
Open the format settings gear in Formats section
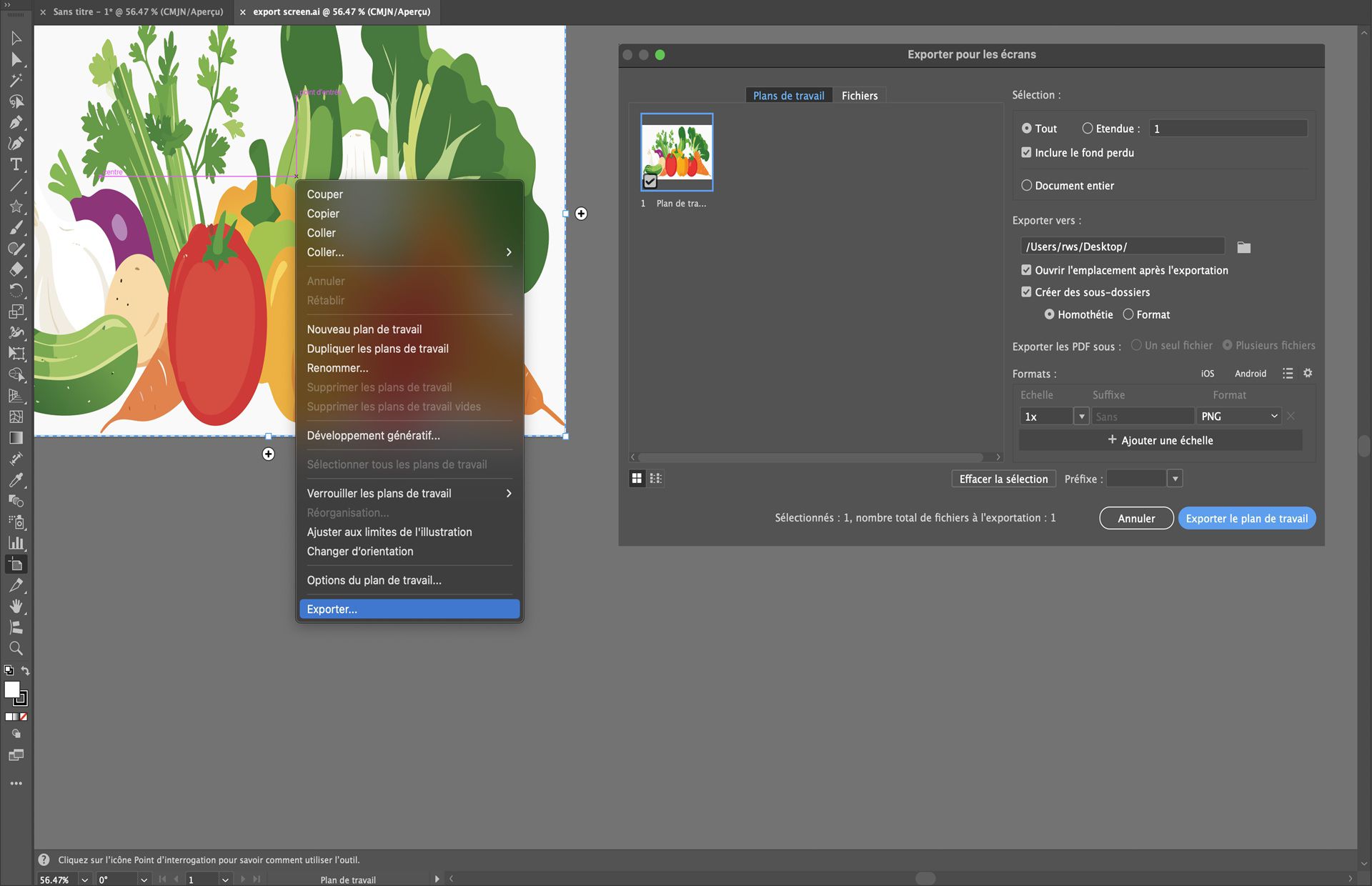[1308, 373]
